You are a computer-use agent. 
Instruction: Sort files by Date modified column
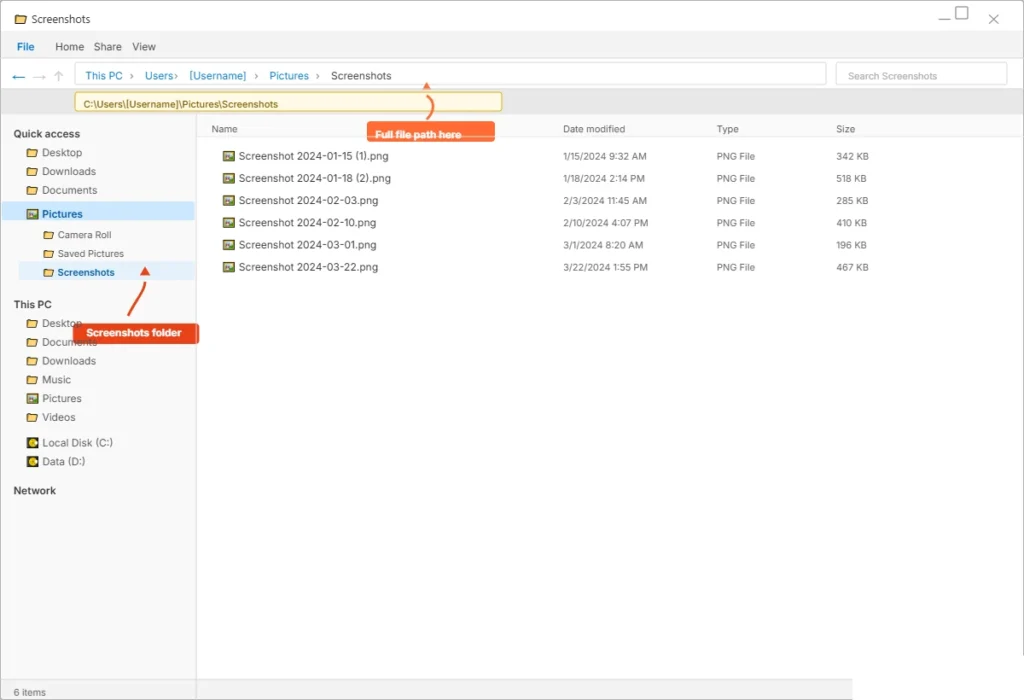coord(594,129)
